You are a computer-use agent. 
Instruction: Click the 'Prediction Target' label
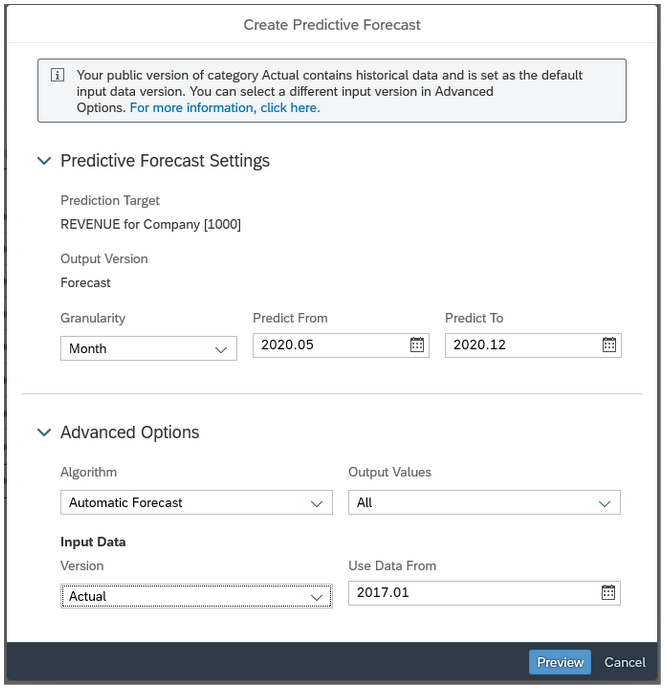point(110,200)
